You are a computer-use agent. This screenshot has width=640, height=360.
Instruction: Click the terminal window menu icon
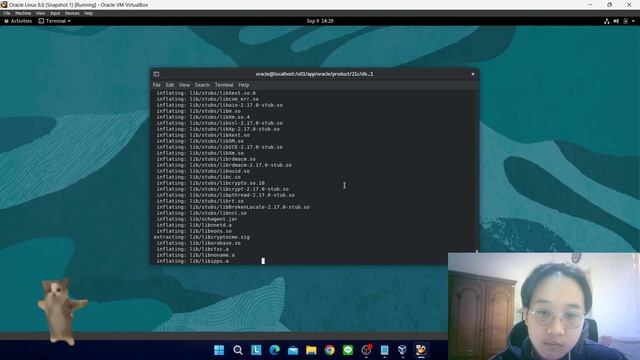[156, 74]
